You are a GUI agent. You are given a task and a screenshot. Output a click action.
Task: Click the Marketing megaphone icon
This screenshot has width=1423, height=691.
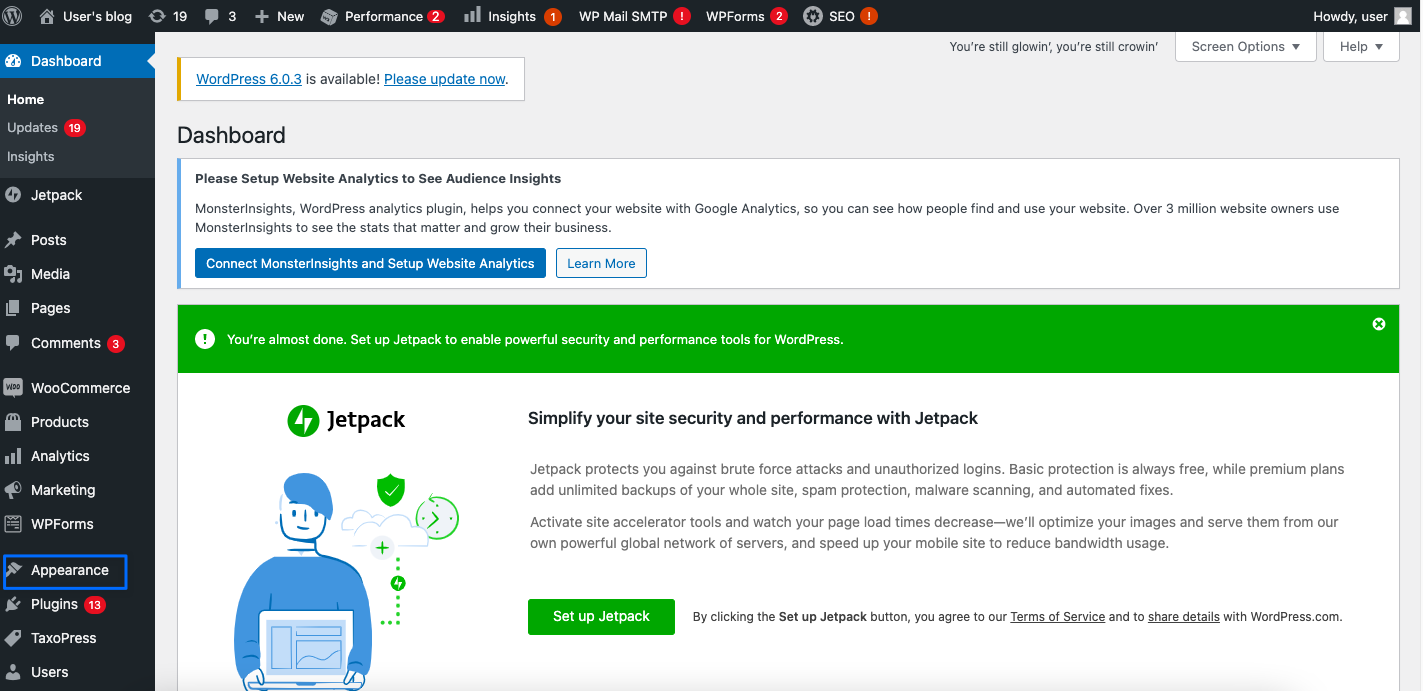(13, 490)
